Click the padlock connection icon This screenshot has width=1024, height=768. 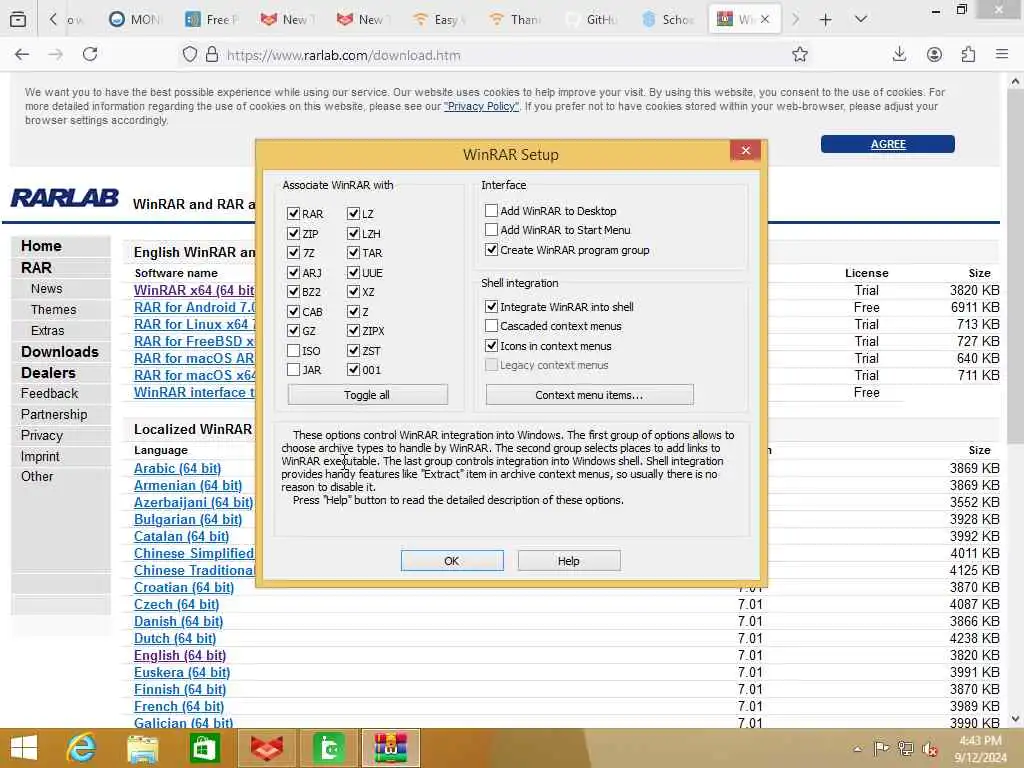click(x=212, y=54)
